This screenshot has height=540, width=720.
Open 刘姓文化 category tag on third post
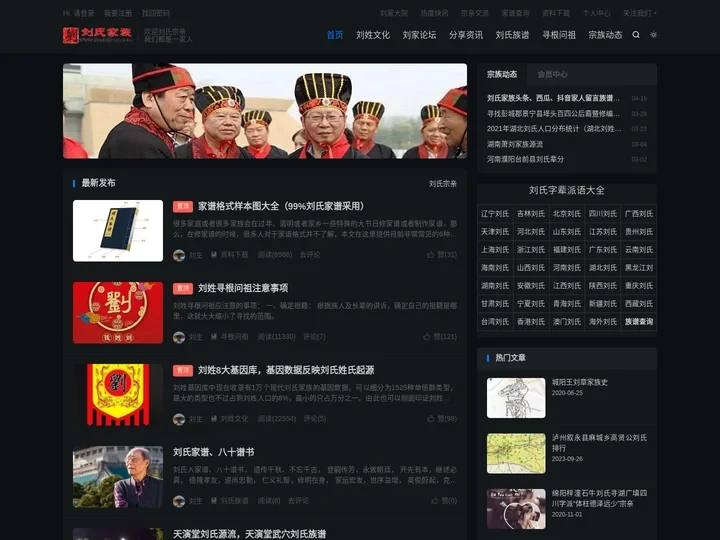coord(230,419)
